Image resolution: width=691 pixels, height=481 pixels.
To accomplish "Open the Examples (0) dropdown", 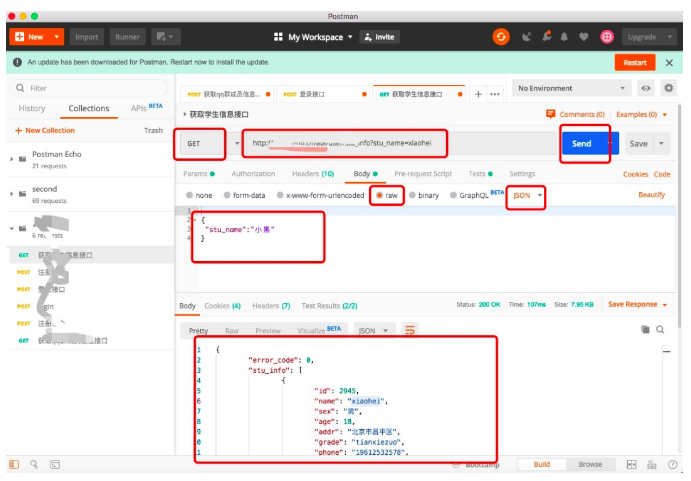I will [x=641, y=114].
